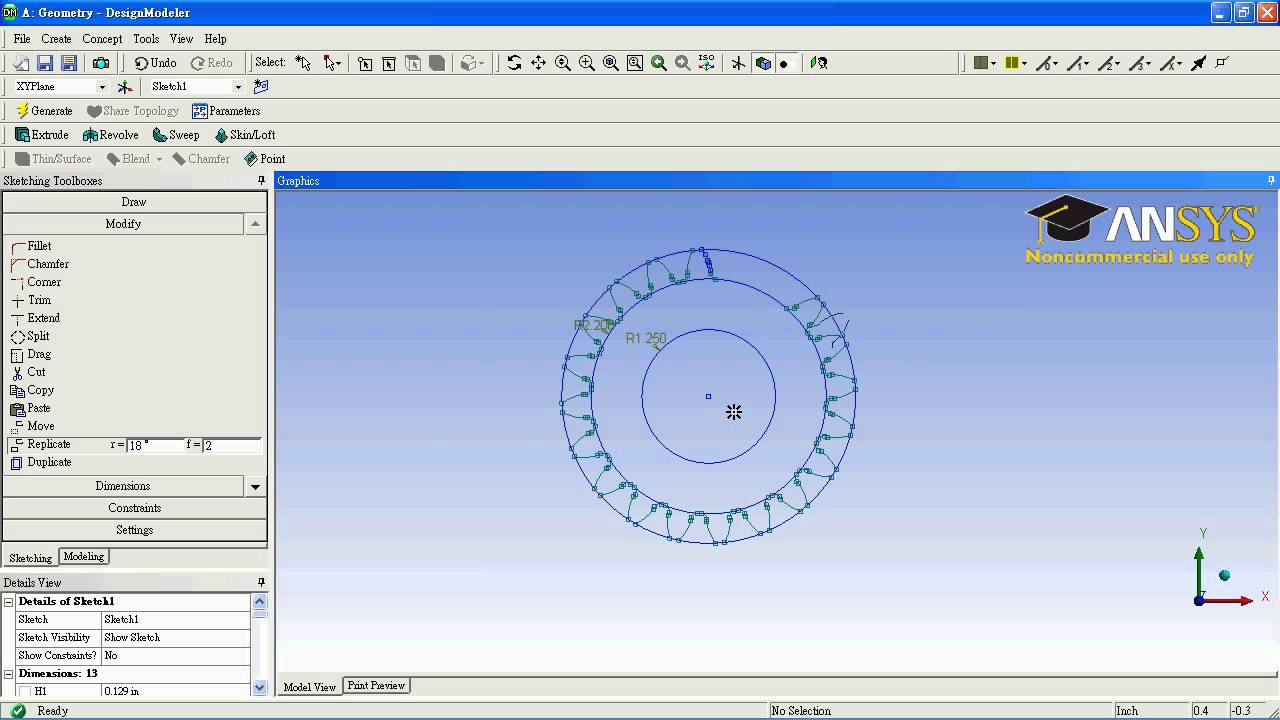1280x720 pixels.
Task: Click the Skin/Loft tool
Action: pyautogui.click(x=245, y=135)
